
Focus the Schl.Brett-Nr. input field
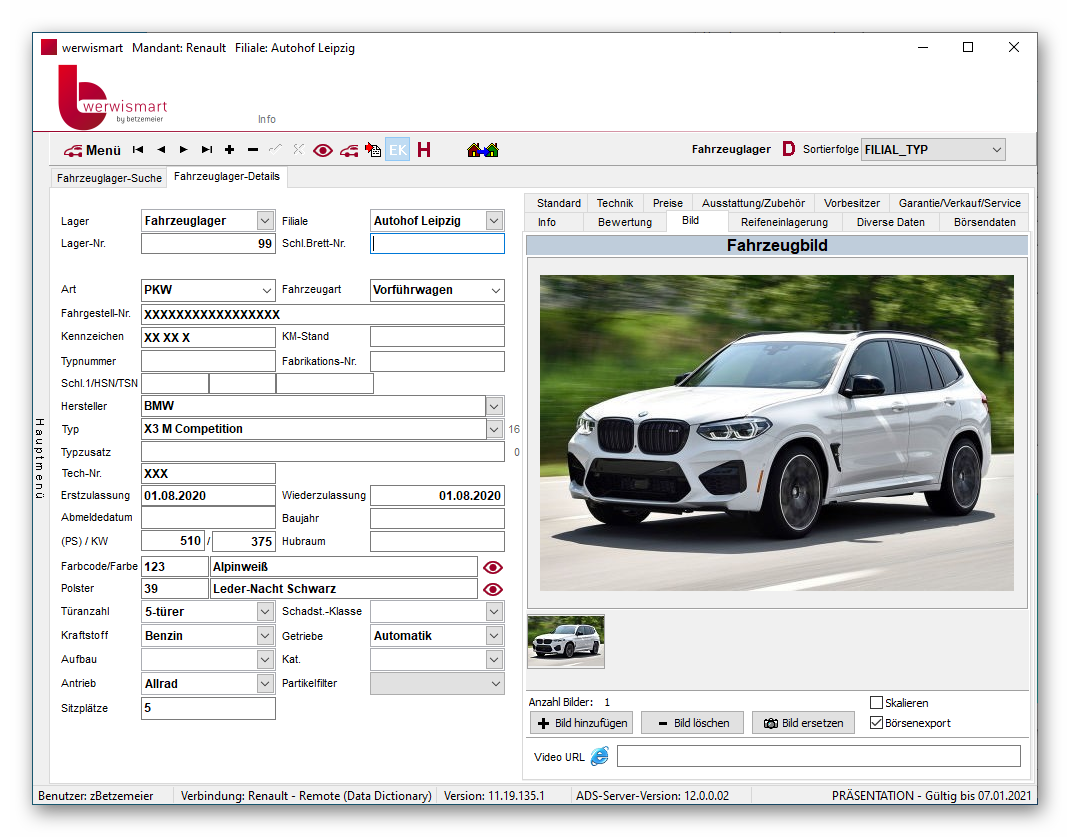(437, 244)
